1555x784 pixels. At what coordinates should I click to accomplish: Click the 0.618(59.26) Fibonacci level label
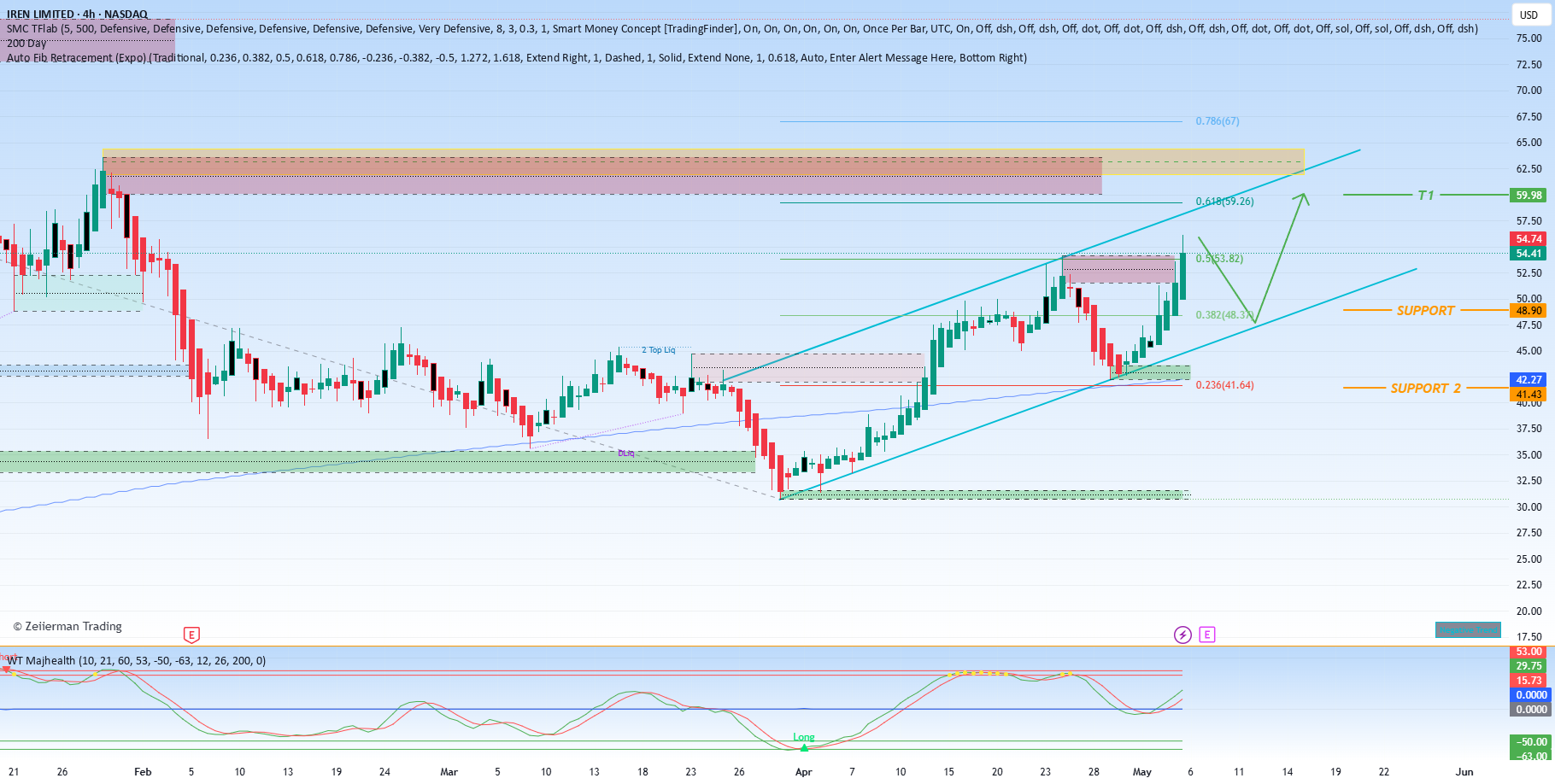pos(1224,202)
